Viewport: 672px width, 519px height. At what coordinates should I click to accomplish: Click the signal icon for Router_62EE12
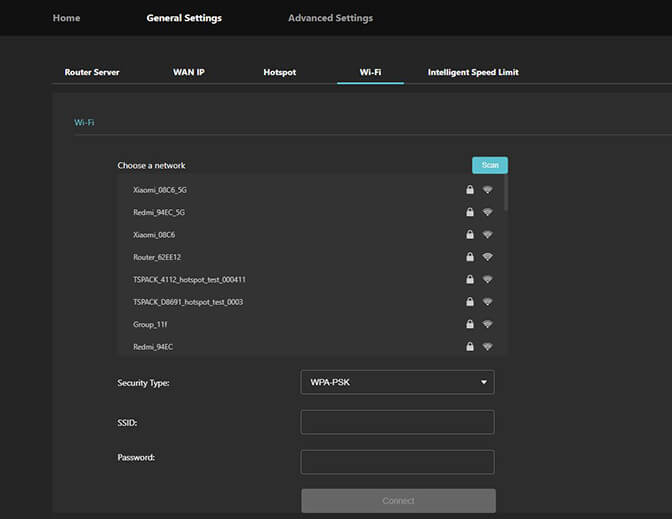487,257
